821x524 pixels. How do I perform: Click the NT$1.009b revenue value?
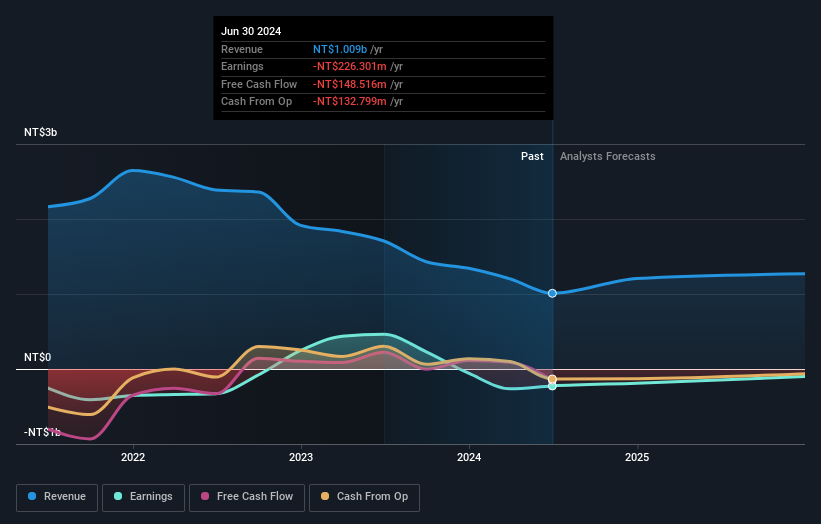click(340, 49)
